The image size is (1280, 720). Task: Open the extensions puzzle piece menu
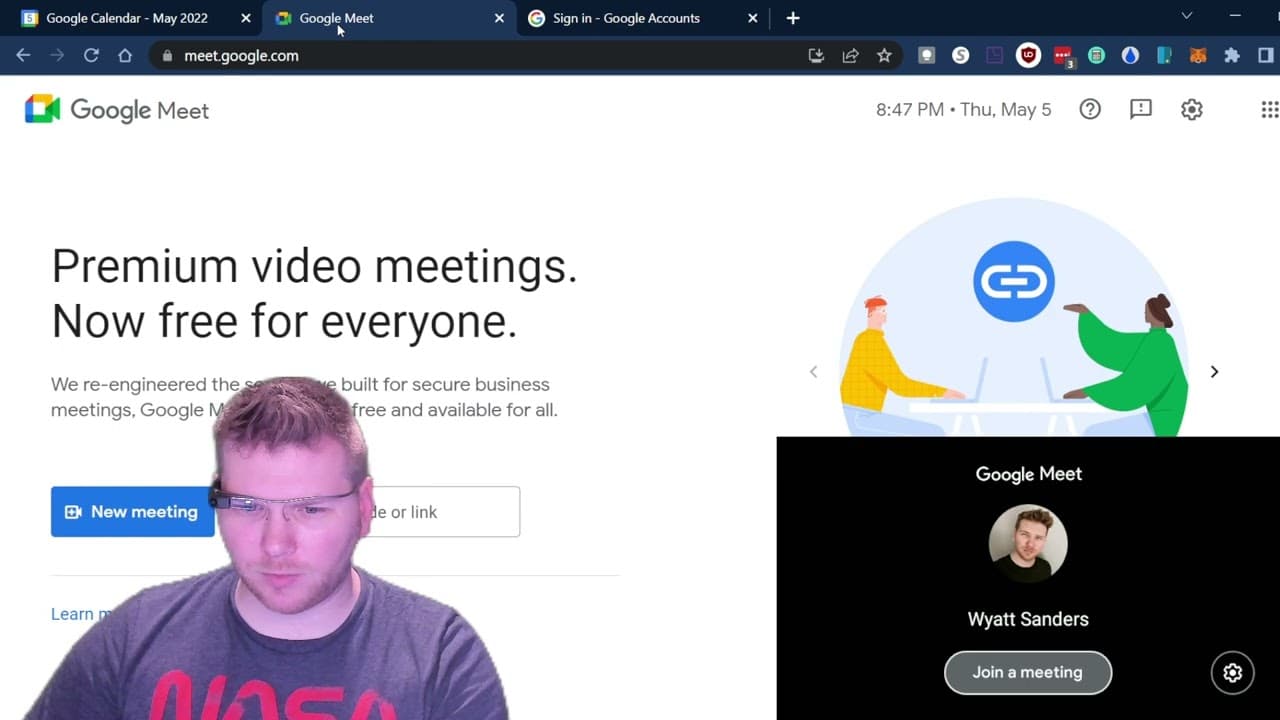pyautogui.click(x=1232, y=56)
